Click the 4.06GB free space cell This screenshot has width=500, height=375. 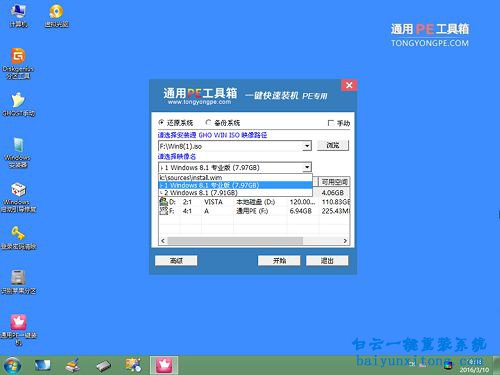coord(332,193)
